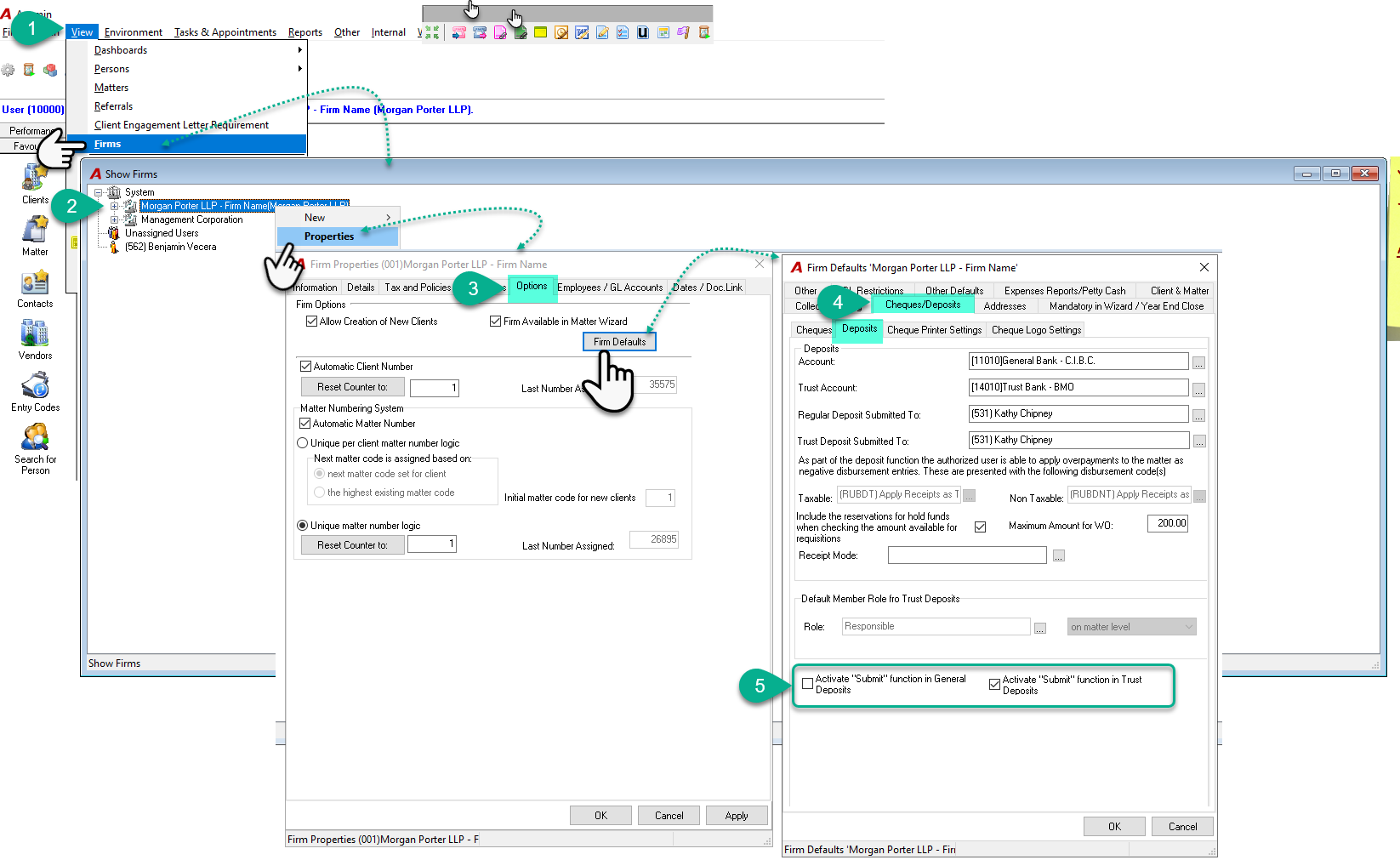Click the Receipt Mode input field
1400x860 pixels.
pos(967,555)
